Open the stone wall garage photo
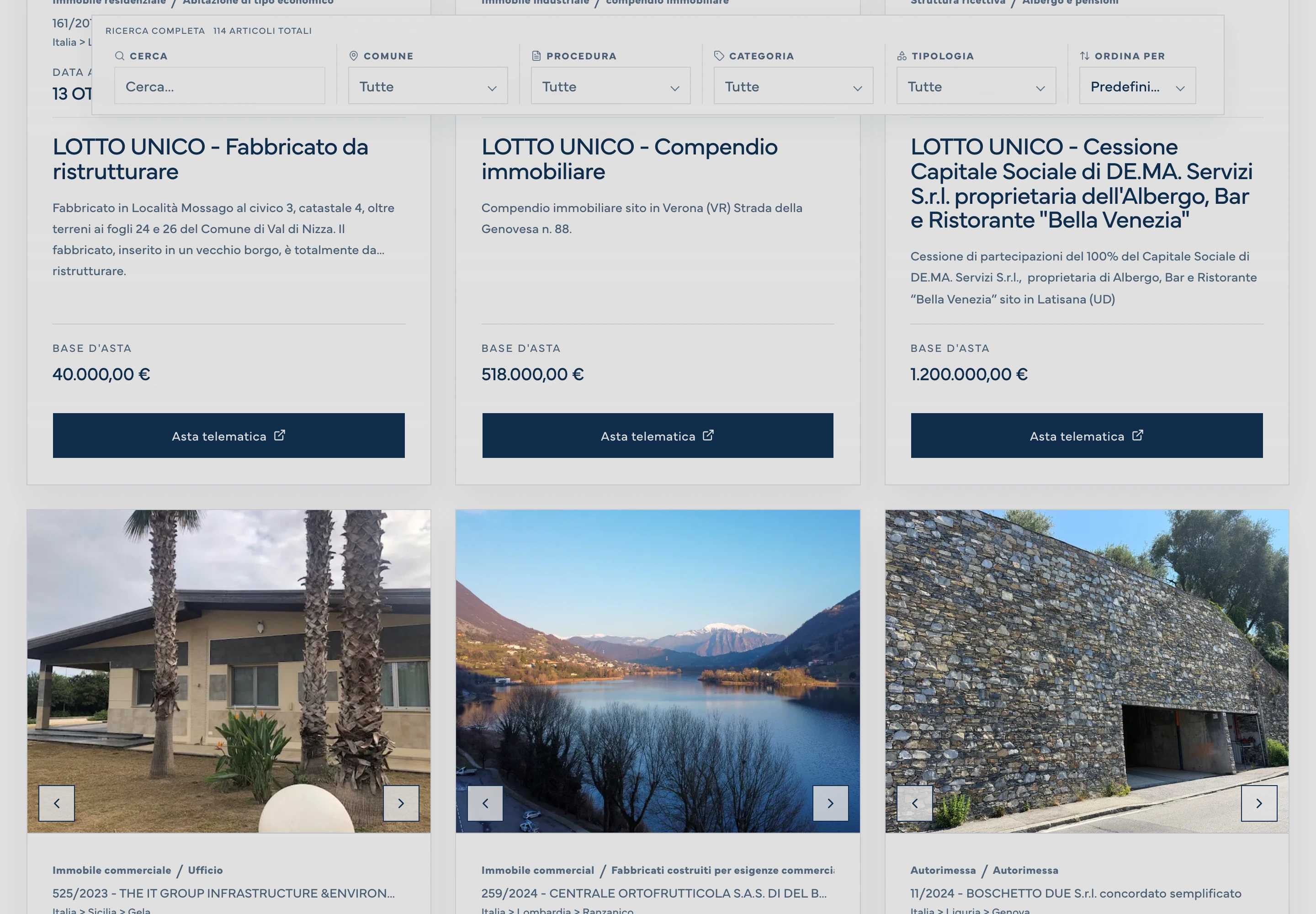1316x914 pixels. [x=1086, y=671]
